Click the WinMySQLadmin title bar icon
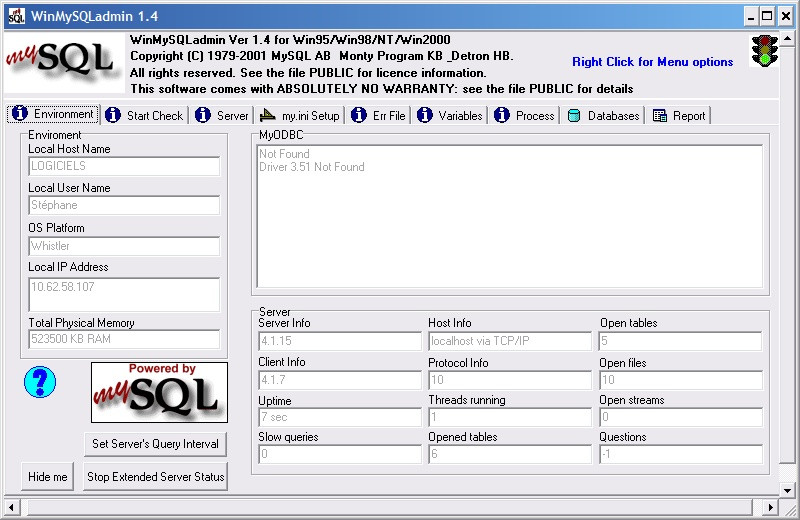The image size is (800, 520). tap(16, 16)
